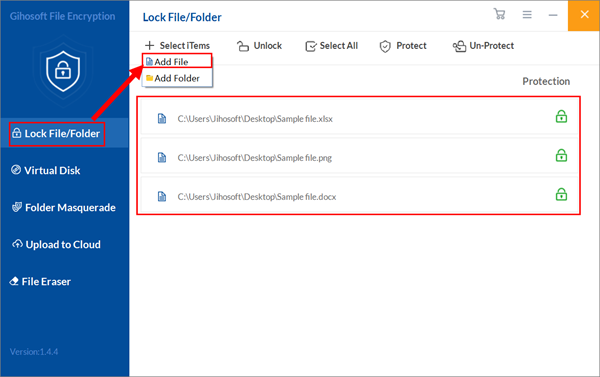This screenshot has width=600, height=377.
Task: Click the Gihosoft File Encryption title
Action: pos(62,16)
